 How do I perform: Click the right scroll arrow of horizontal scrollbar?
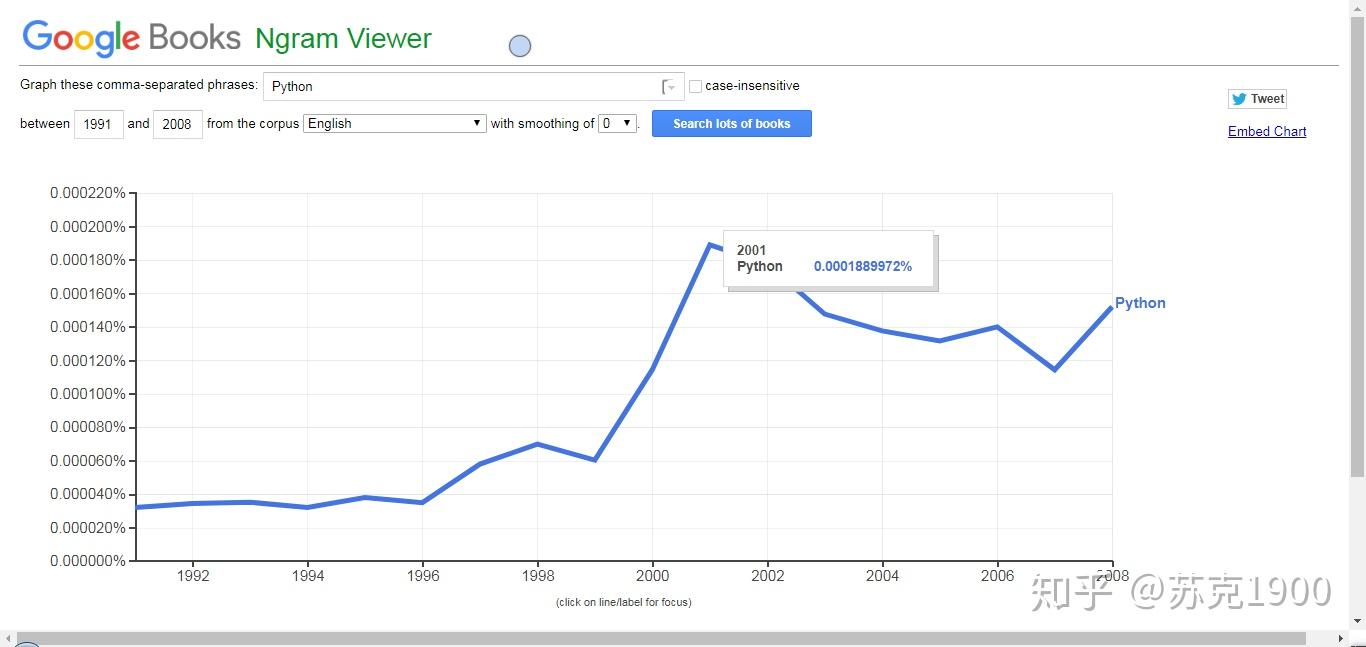(1342, 638)
